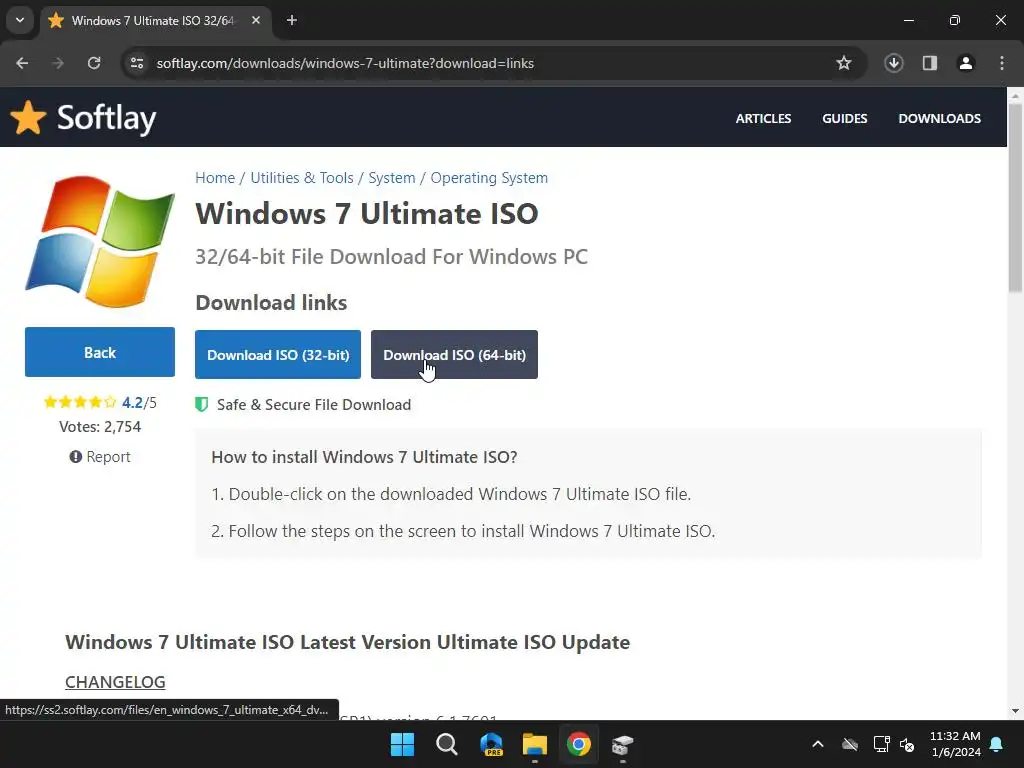Click the 'Download links' heading
1024x768 pixels.
point(271,302)
